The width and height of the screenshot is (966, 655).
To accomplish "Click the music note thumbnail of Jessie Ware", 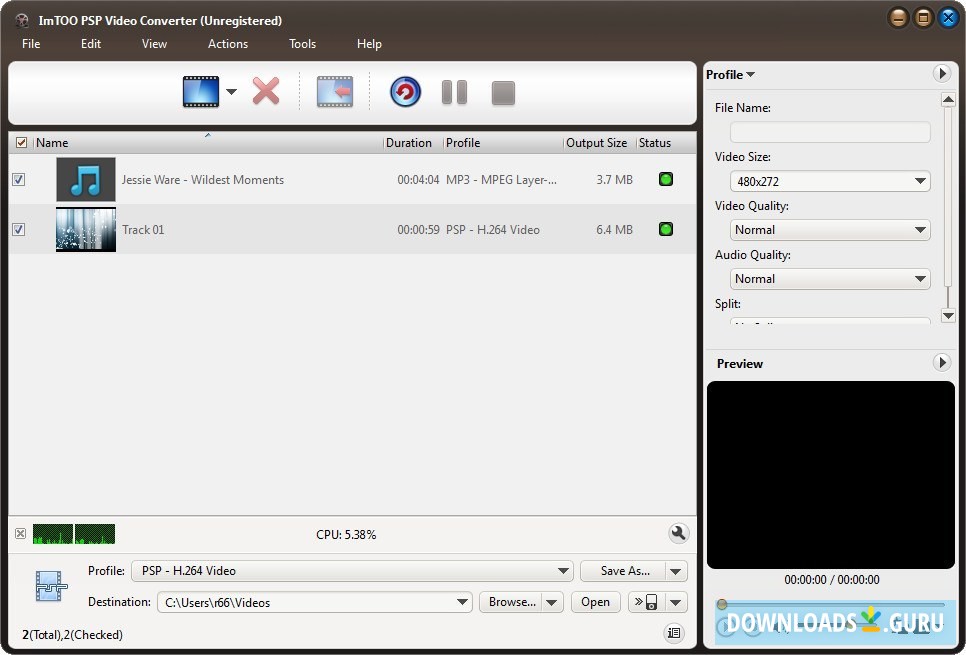I will [86, 179].
